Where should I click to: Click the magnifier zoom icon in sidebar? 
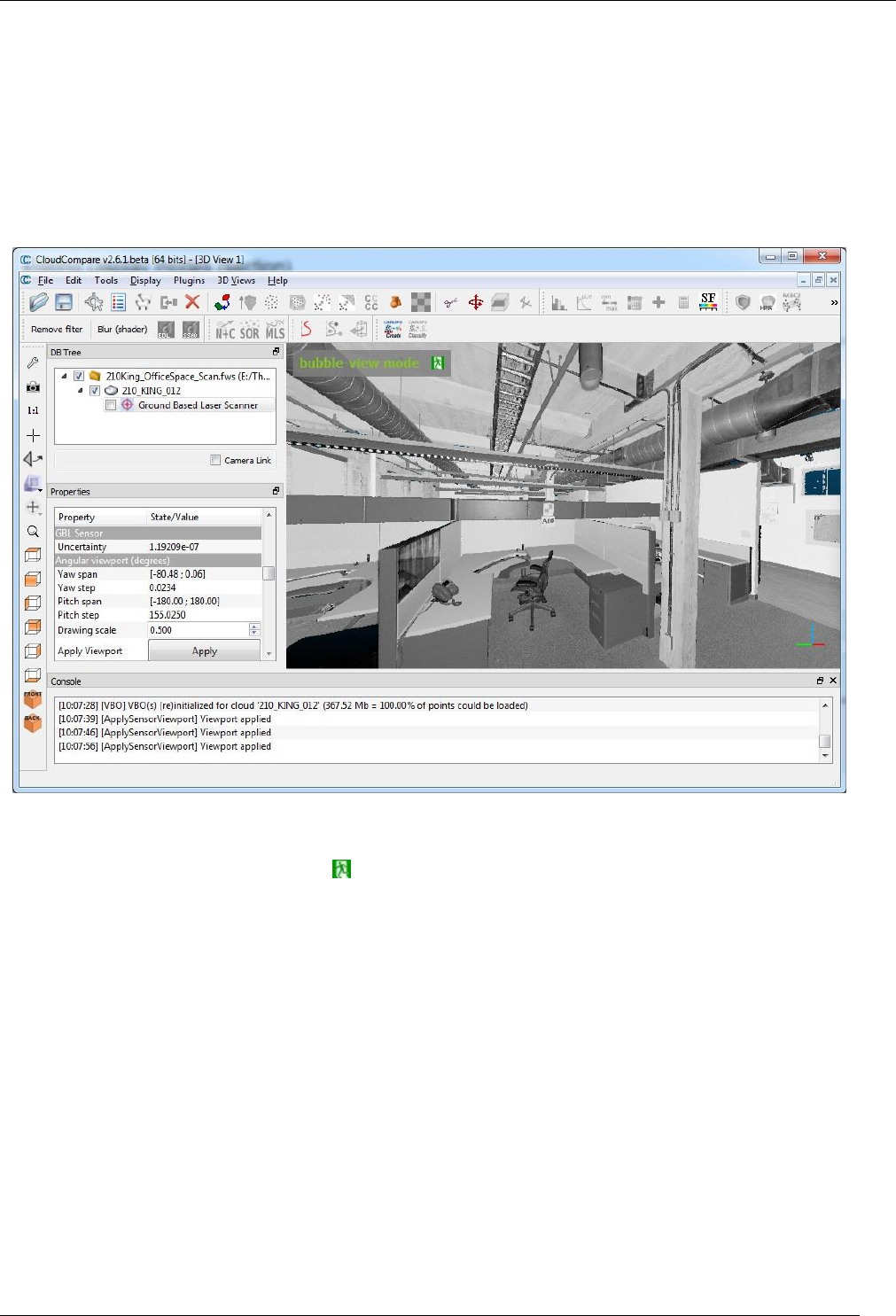[x=33, y=532]
